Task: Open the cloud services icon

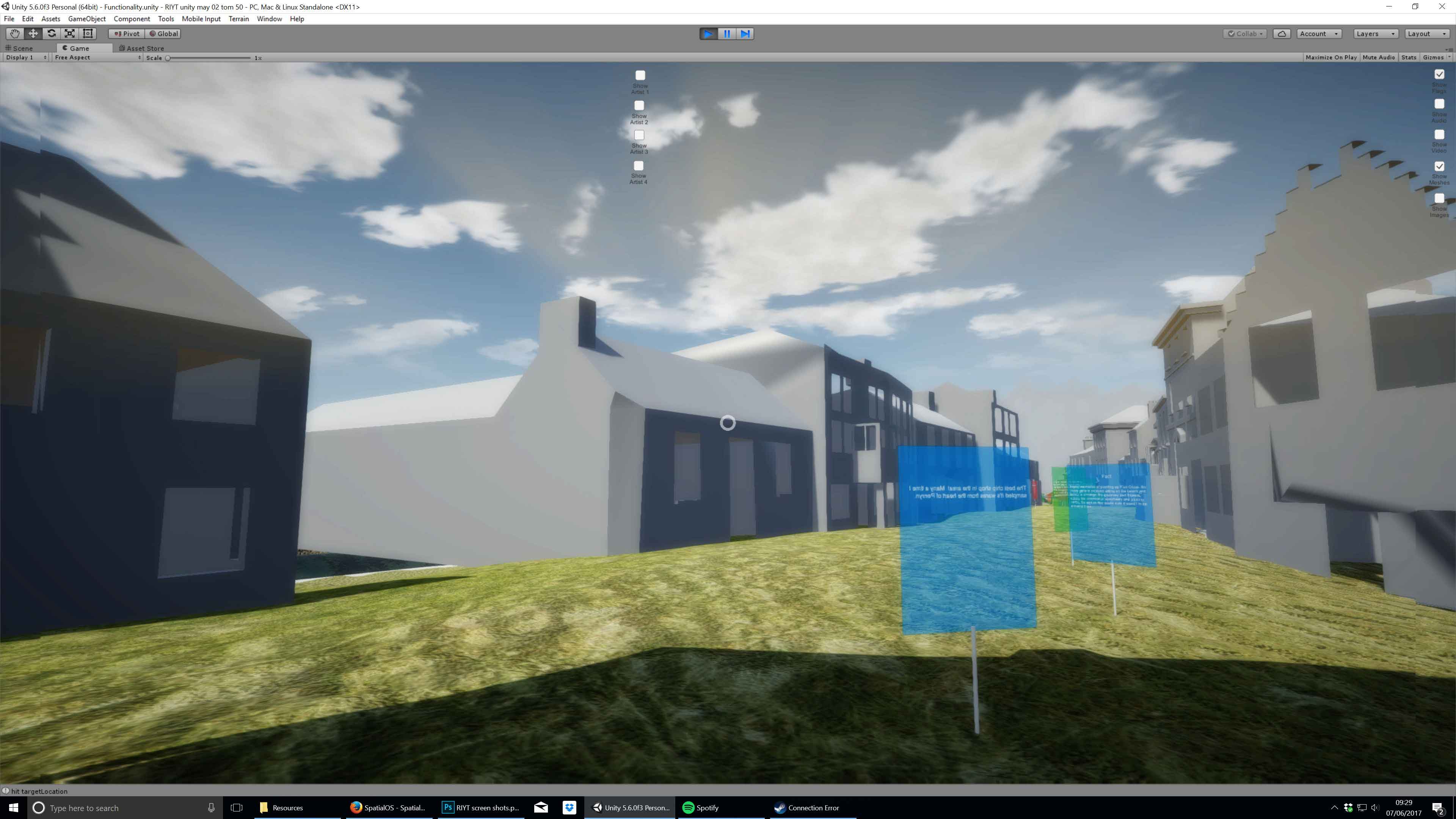Action: point(1281,34)
